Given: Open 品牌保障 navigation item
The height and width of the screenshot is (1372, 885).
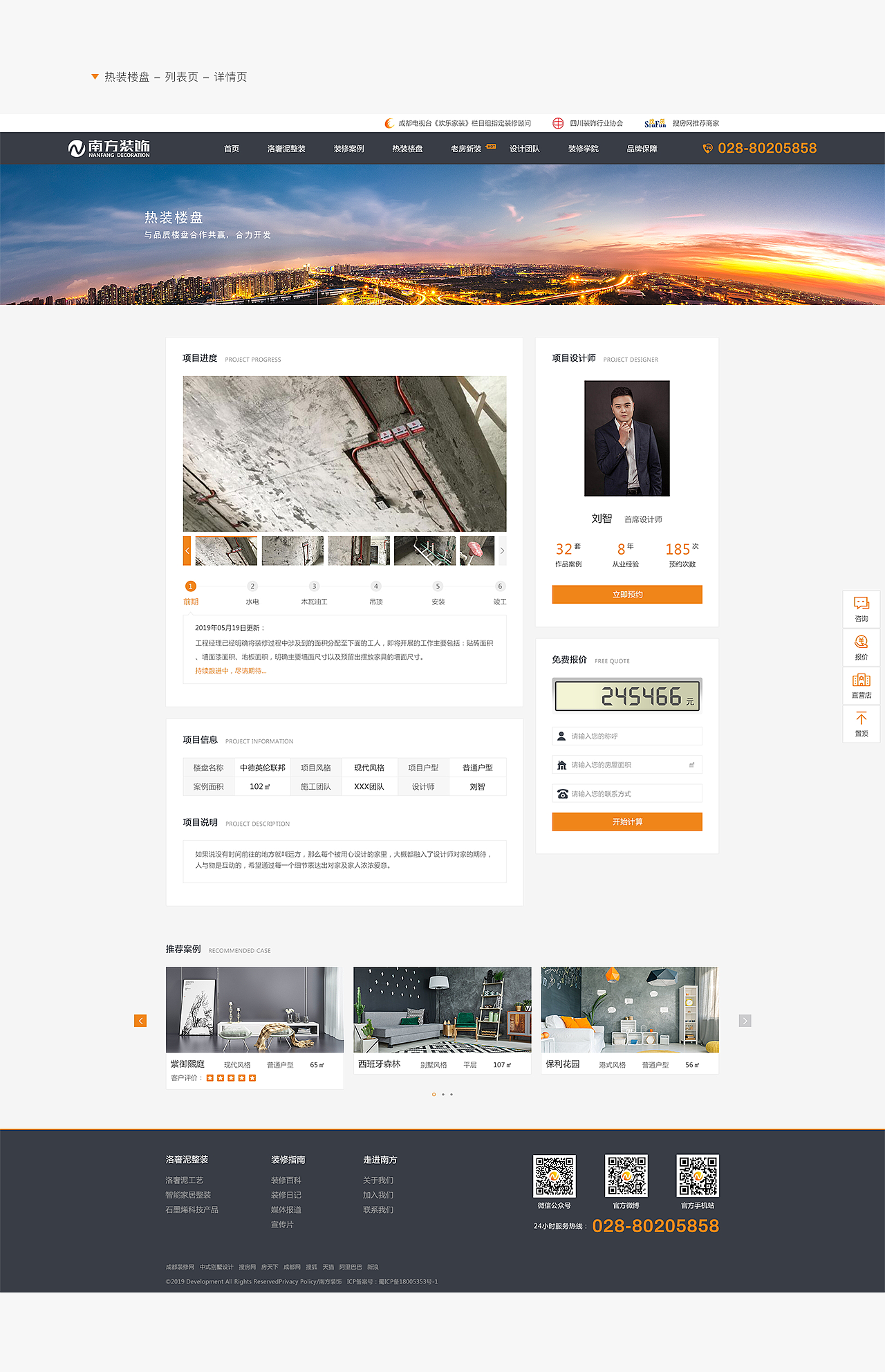Looking at the screenshot, I should point(642,149).
